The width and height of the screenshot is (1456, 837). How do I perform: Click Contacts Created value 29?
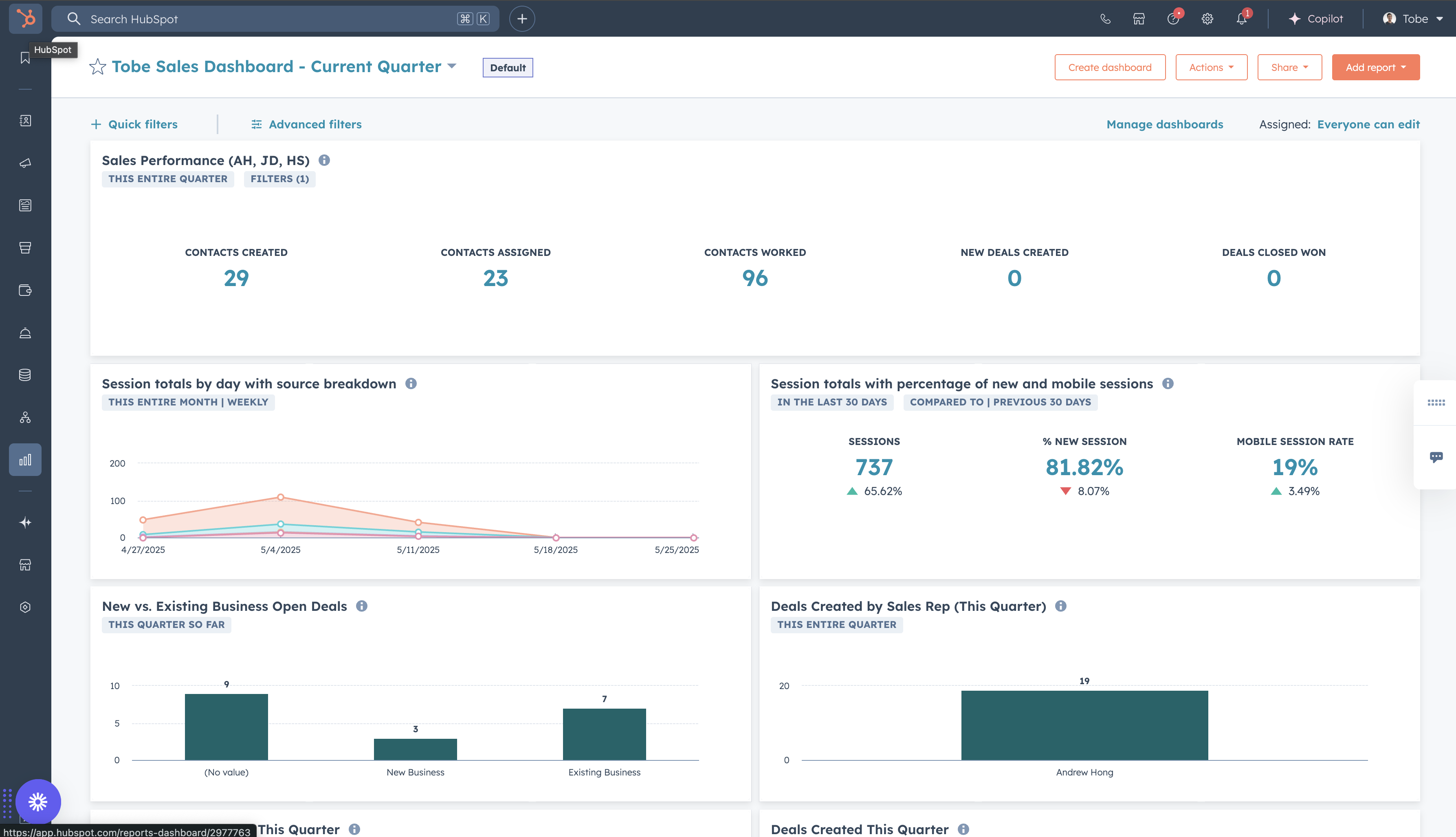coord(236,278)
